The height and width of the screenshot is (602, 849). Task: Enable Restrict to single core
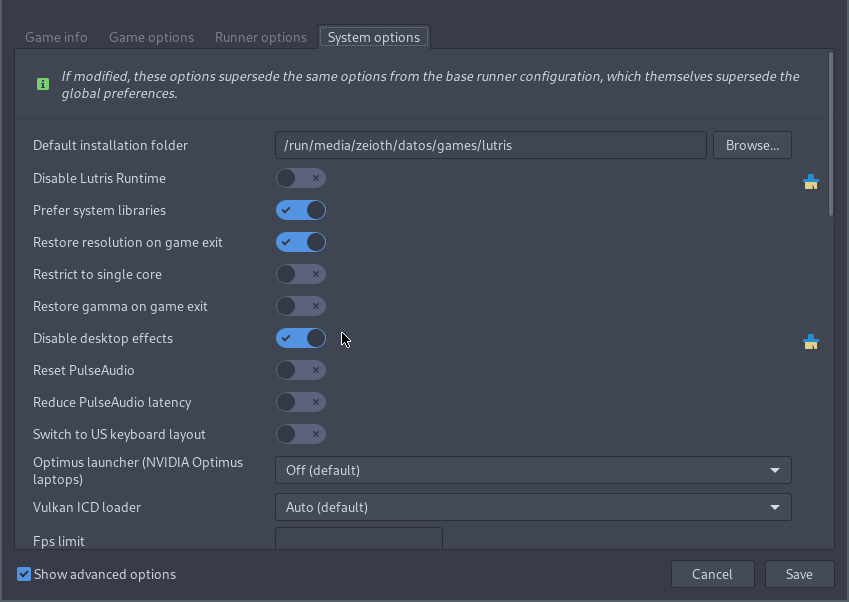(300, 274)
